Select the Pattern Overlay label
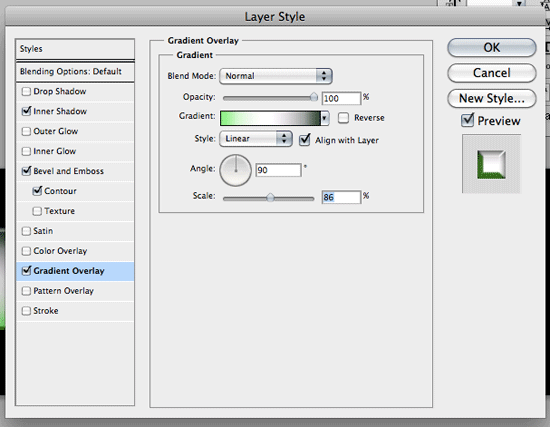Viewport: 550px width, 427px height. (x=63, y=291)
